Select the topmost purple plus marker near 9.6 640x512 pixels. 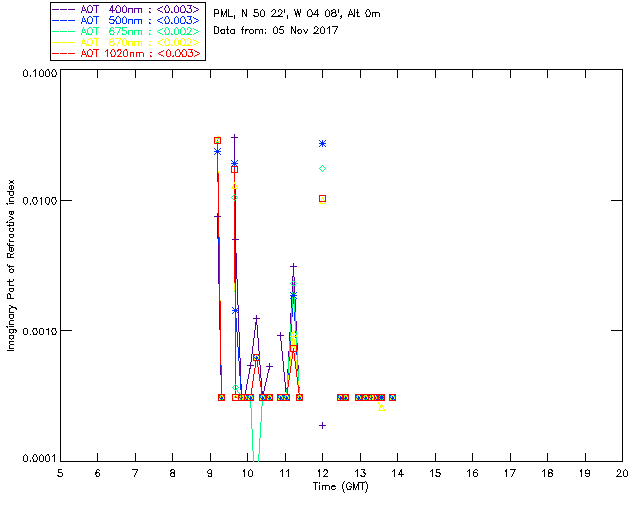pos(234,138)
